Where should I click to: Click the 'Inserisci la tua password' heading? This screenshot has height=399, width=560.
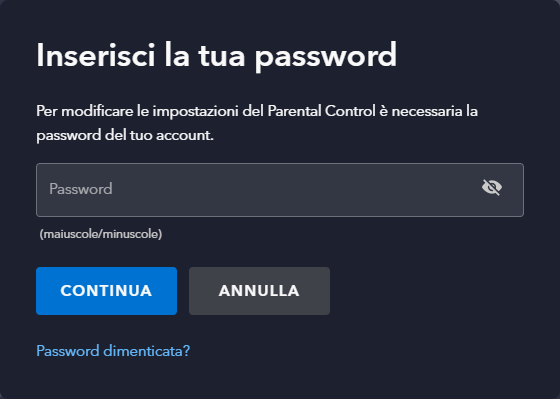click(216, 55)
